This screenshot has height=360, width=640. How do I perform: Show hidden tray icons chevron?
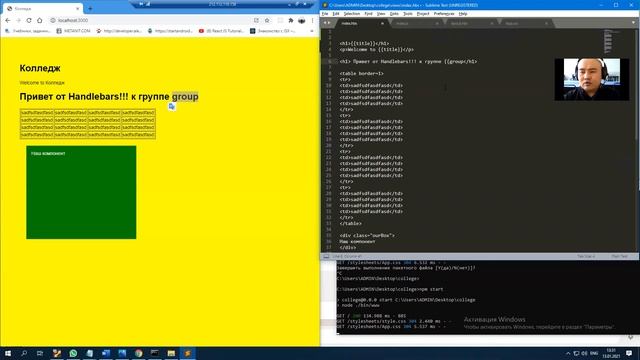(x=568, y=353)
